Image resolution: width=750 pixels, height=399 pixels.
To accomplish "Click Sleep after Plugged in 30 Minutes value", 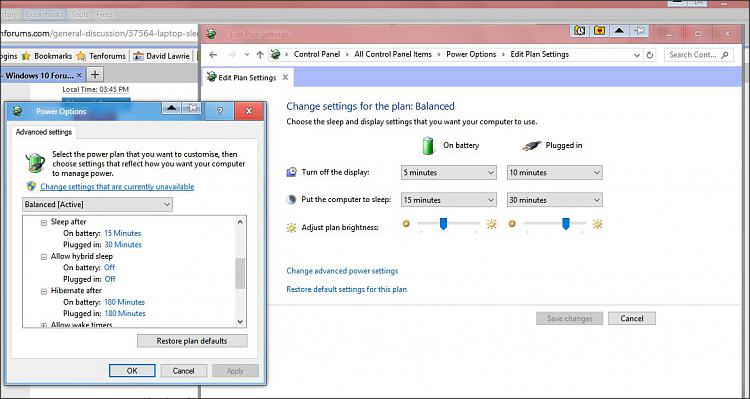I will tap(123, 244).
